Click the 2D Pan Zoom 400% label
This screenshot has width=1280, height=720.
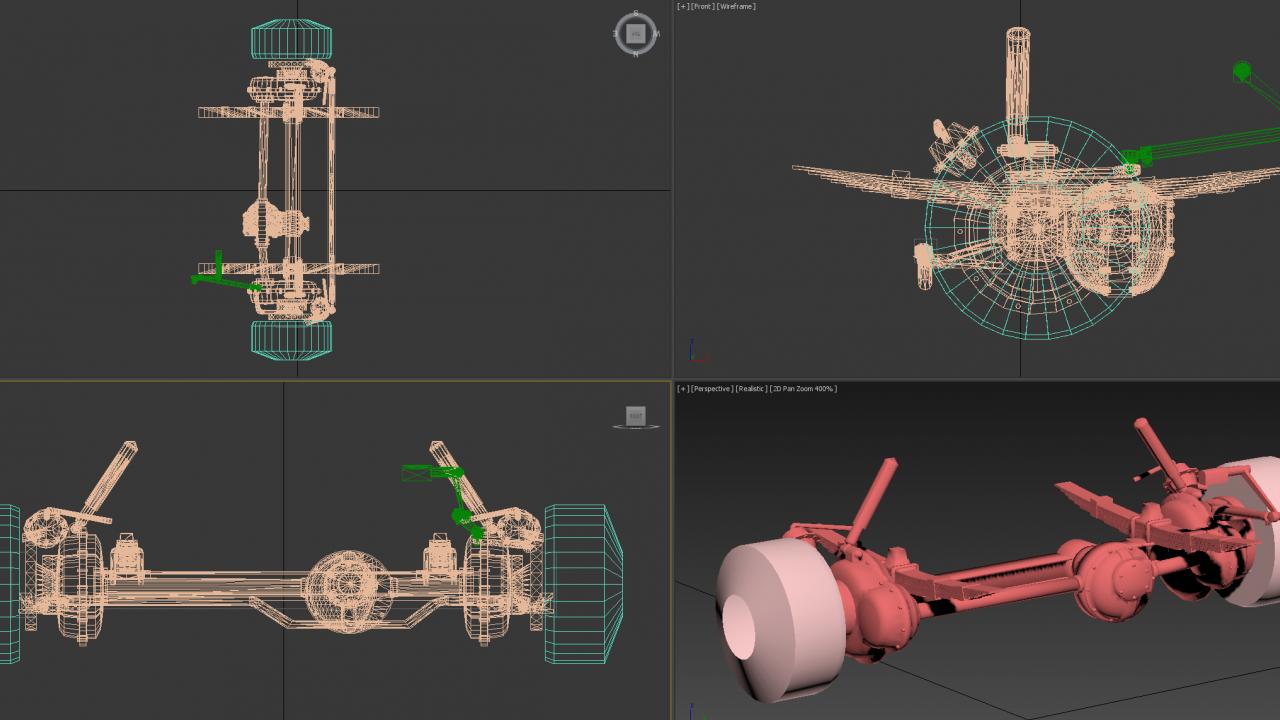[x=803, y=389]
